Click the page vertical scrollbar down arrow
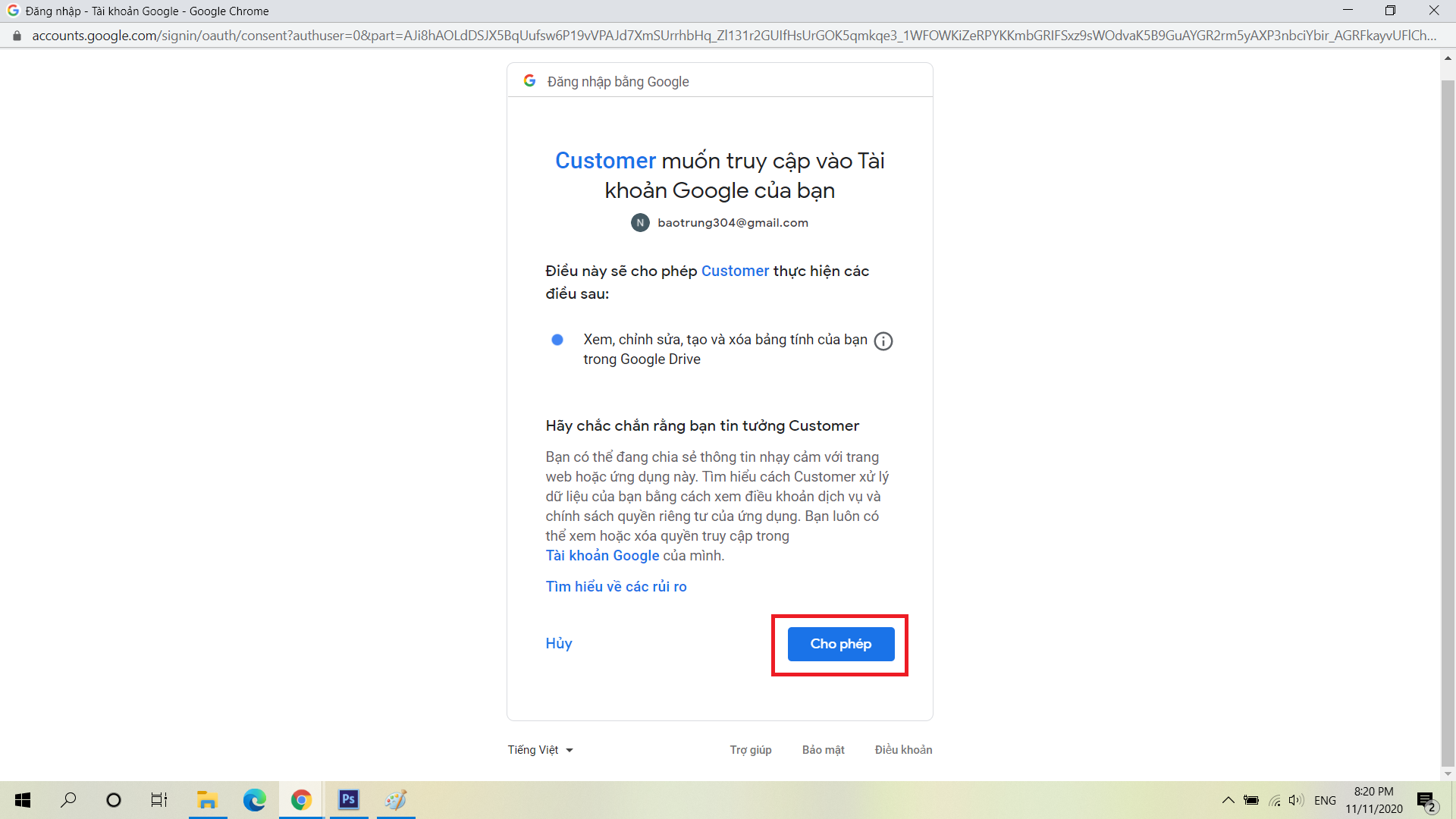 (1448, 774)
